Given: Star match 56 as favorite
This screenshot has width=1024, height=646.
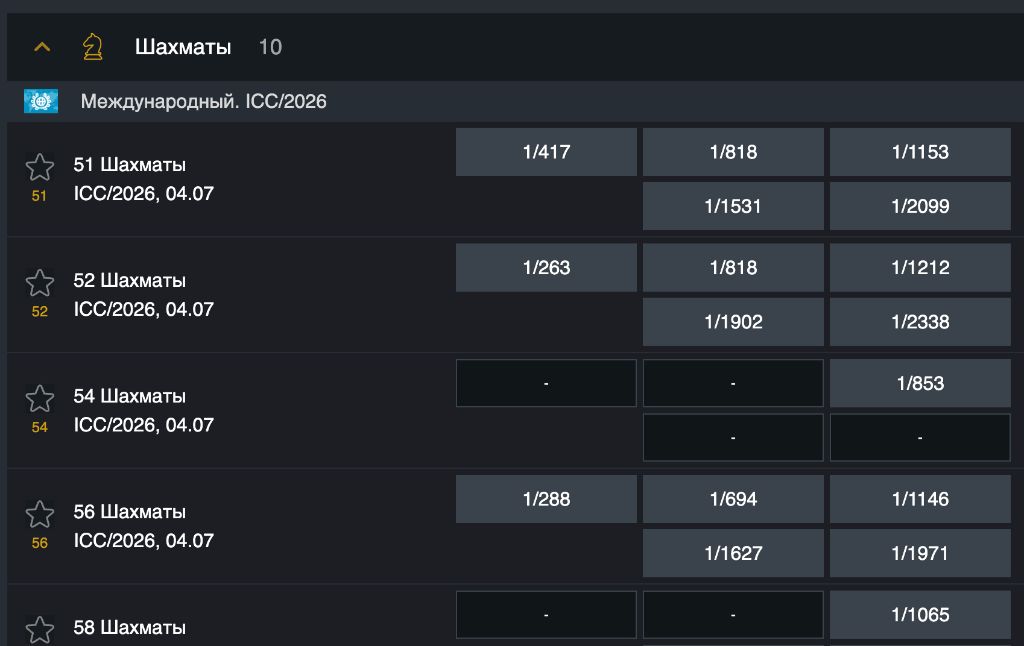Looking at the screenshot, I should 39,515.
